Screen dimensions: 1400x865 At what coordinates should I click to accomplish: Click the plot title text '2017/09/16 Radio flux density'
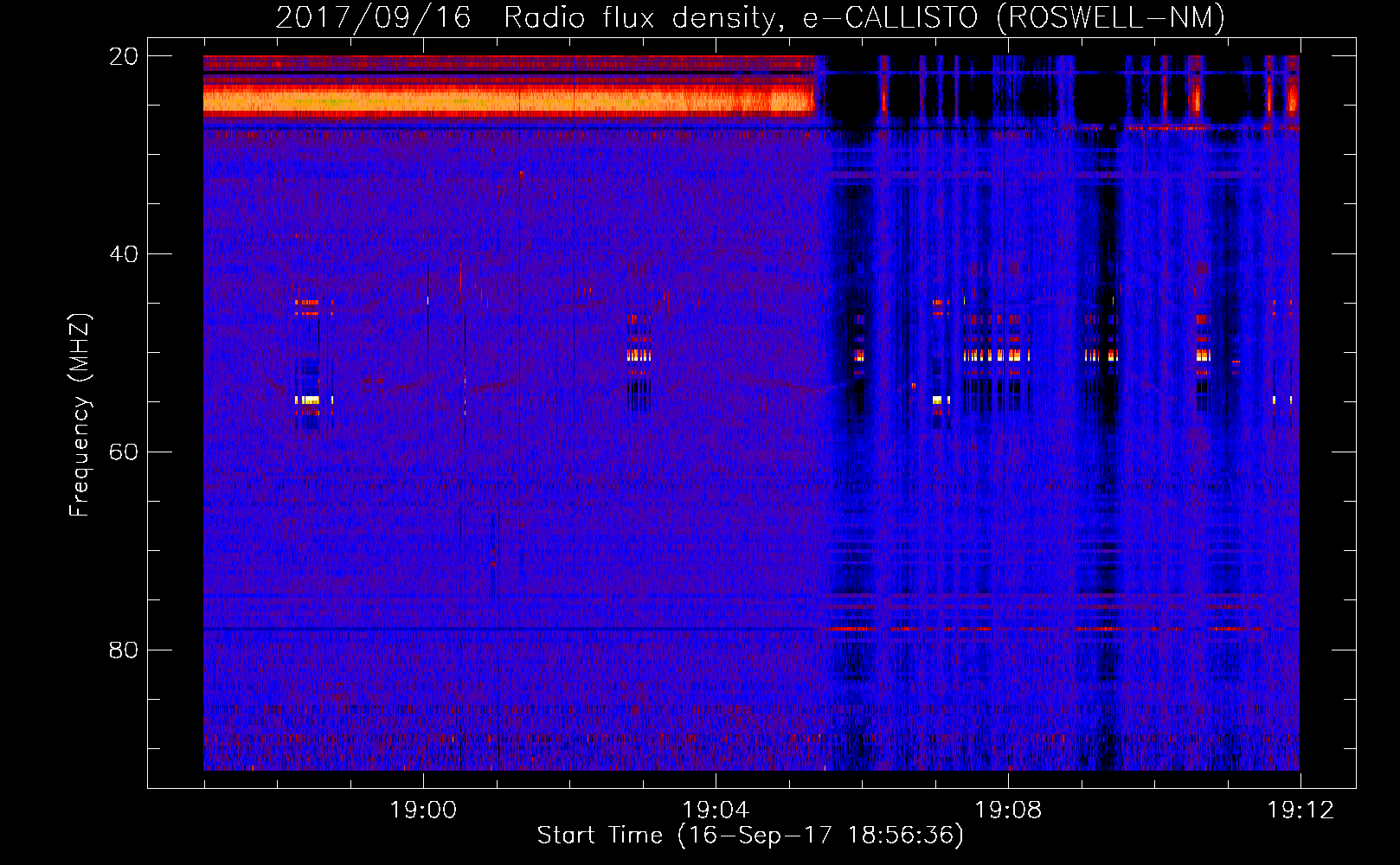point(528,18)
